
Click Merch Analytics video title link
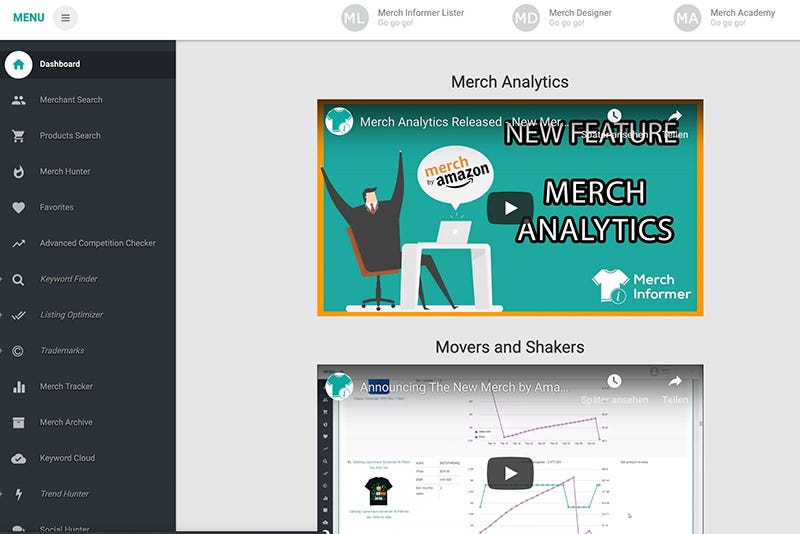click(463, 122)
